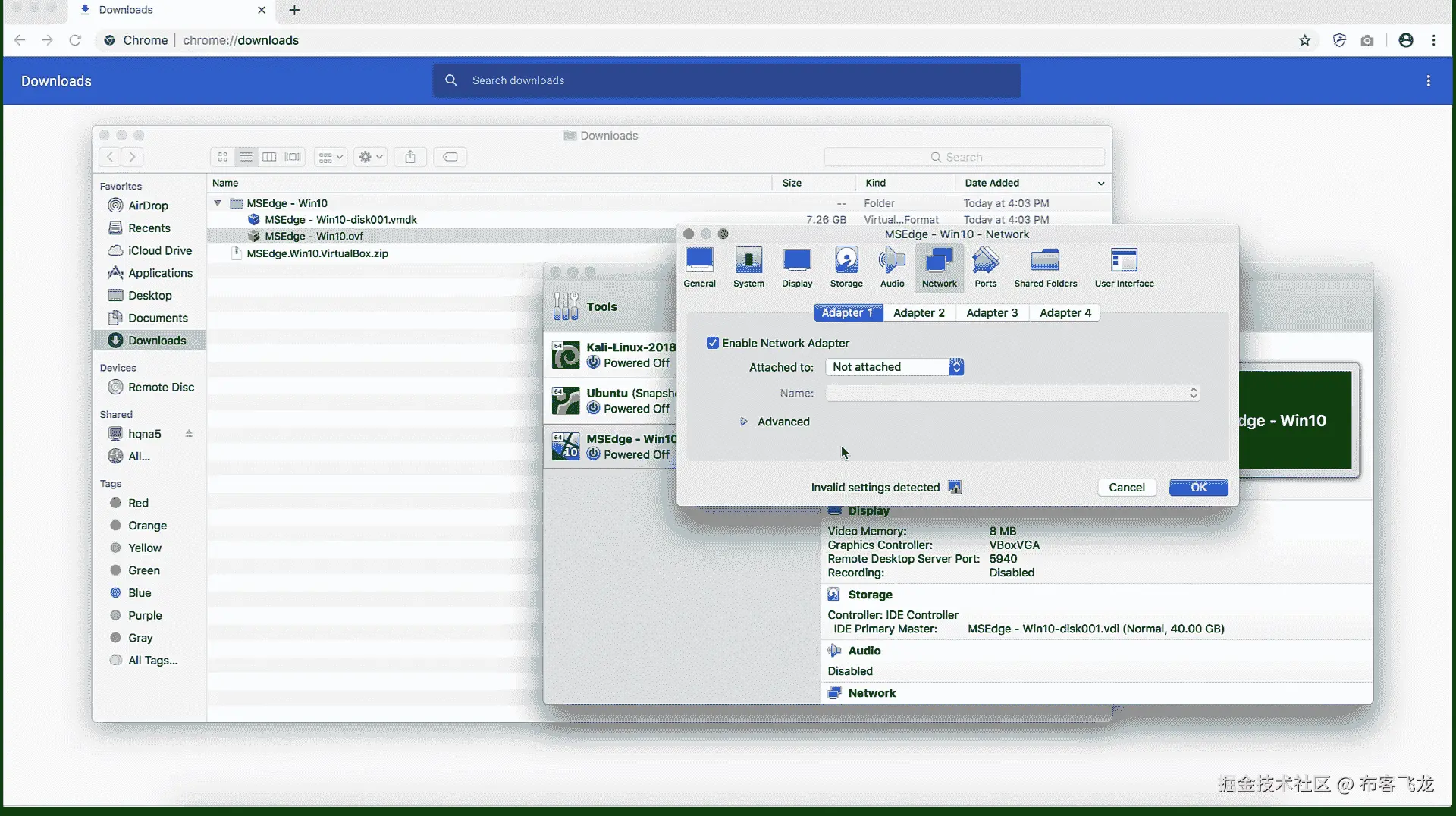Open the Storage settings icon
This screenshot has height=816, width=1456.
click(846, 267)
